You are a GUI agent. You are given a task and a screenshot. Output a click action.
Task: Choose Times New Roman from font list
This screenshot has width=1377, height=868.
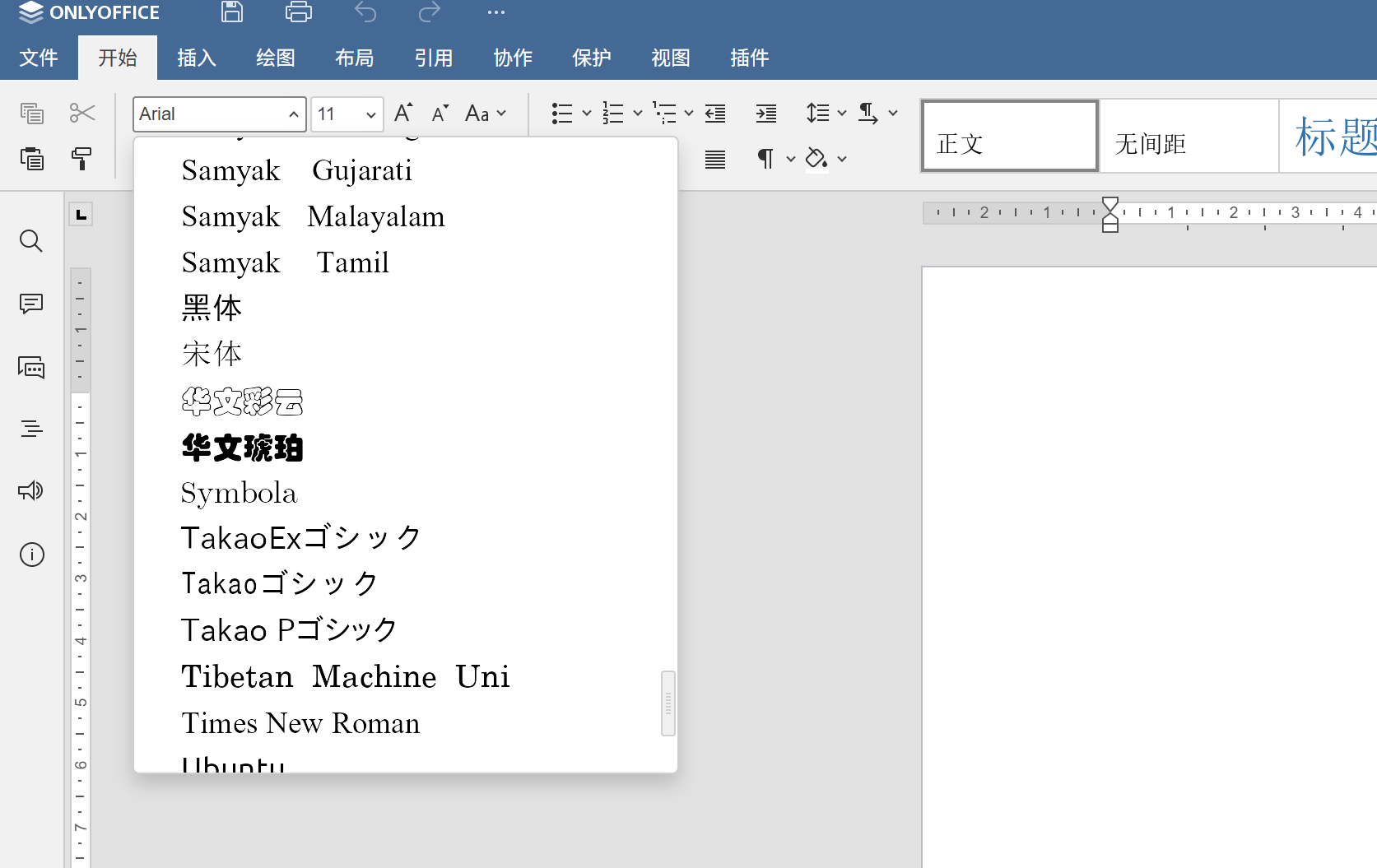(x=300, y=723)
